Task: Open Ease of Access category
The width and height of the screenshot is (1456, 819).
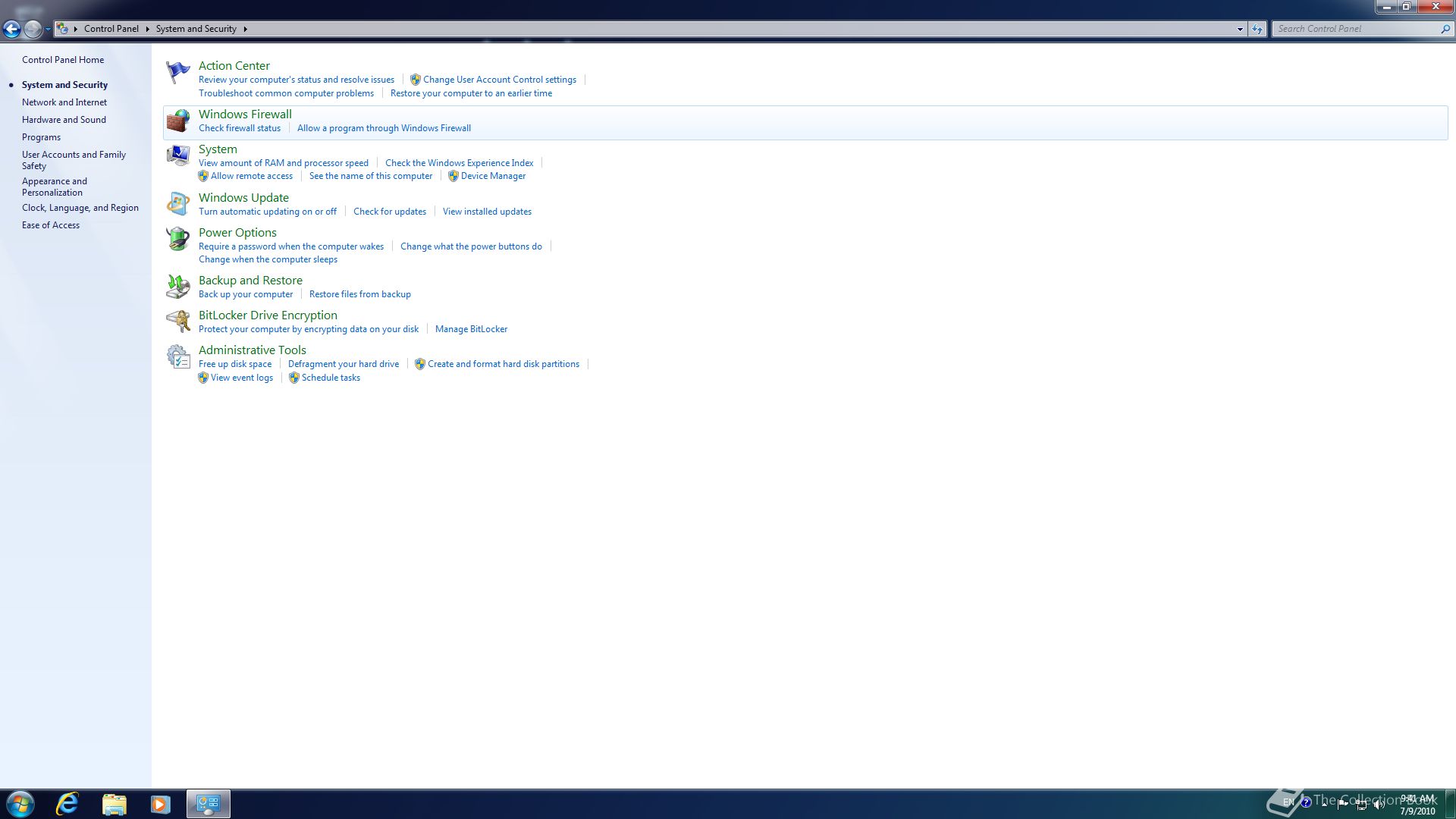Action: click(51, 225)
